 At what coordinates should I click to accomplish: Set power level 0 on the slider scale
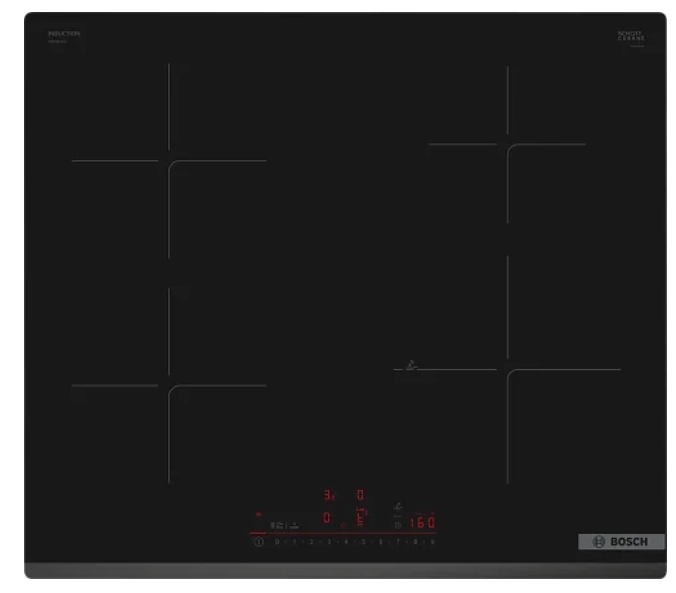pyautogui.click(x=277, y=542)
